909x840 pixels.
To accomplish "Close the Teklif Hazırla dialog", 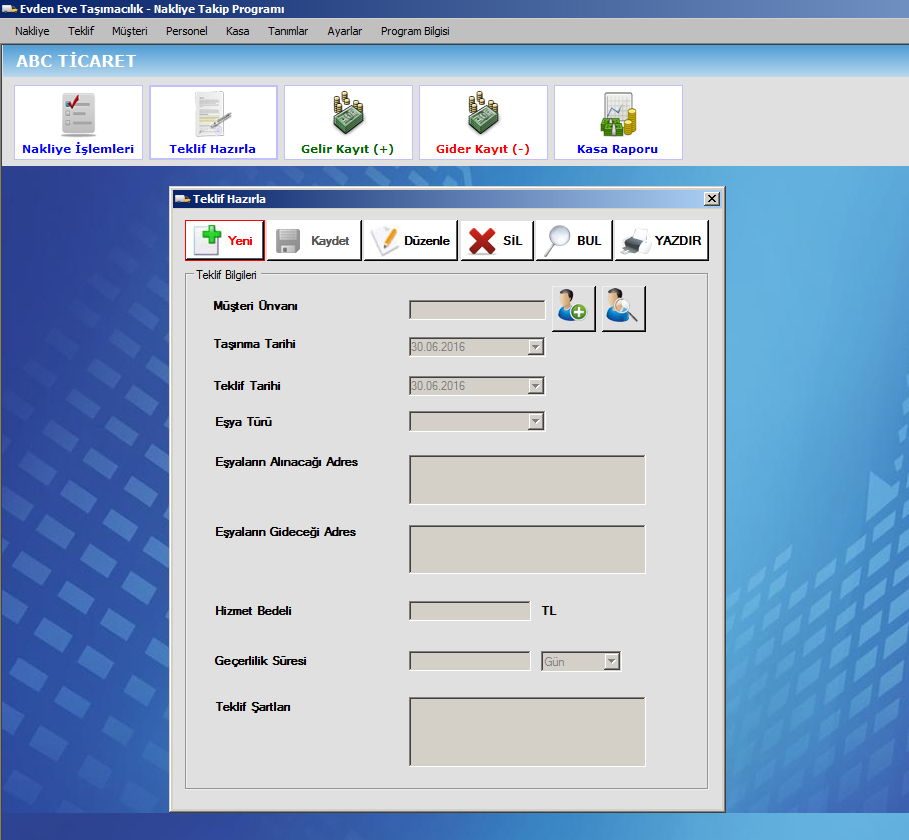I will click(x=712, y=199).
